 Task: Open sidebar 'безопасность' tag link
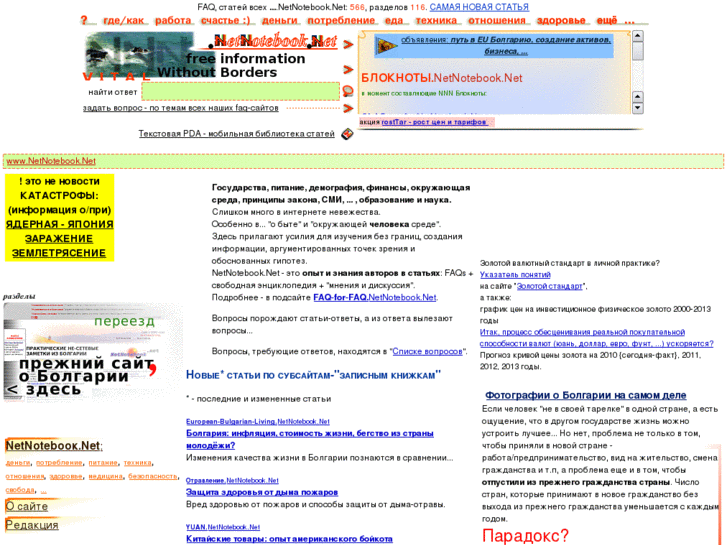(153, 476)
